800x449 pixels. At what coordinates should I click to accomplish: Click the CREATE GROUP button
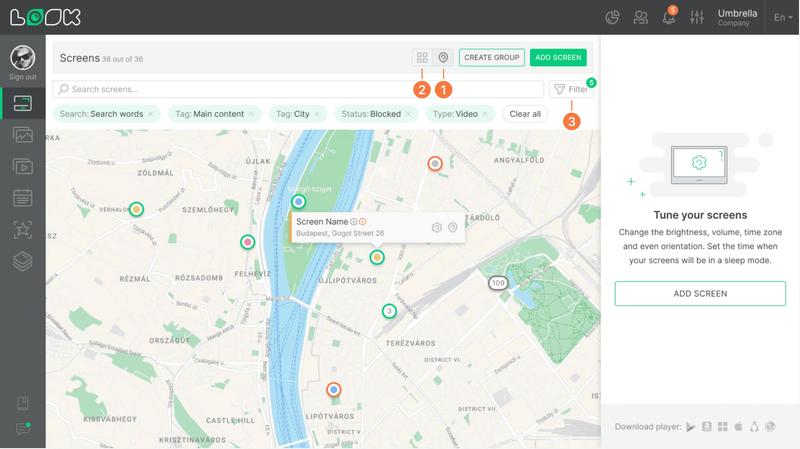[x=492, y=58]
